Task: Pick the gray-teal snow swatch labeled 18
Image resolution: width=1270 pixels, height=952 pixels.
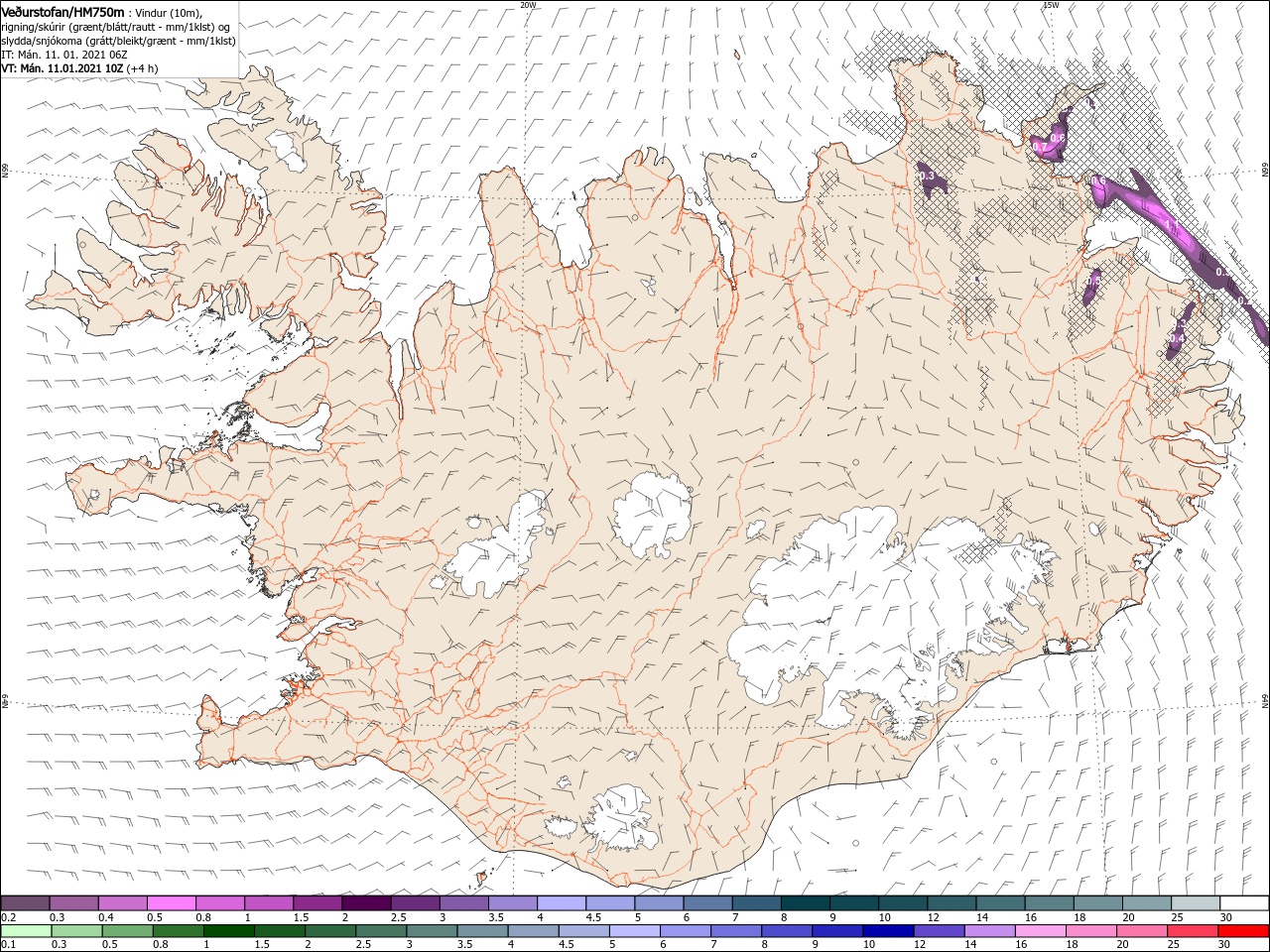Action: pyautogui.click(x=1098, y=902)
